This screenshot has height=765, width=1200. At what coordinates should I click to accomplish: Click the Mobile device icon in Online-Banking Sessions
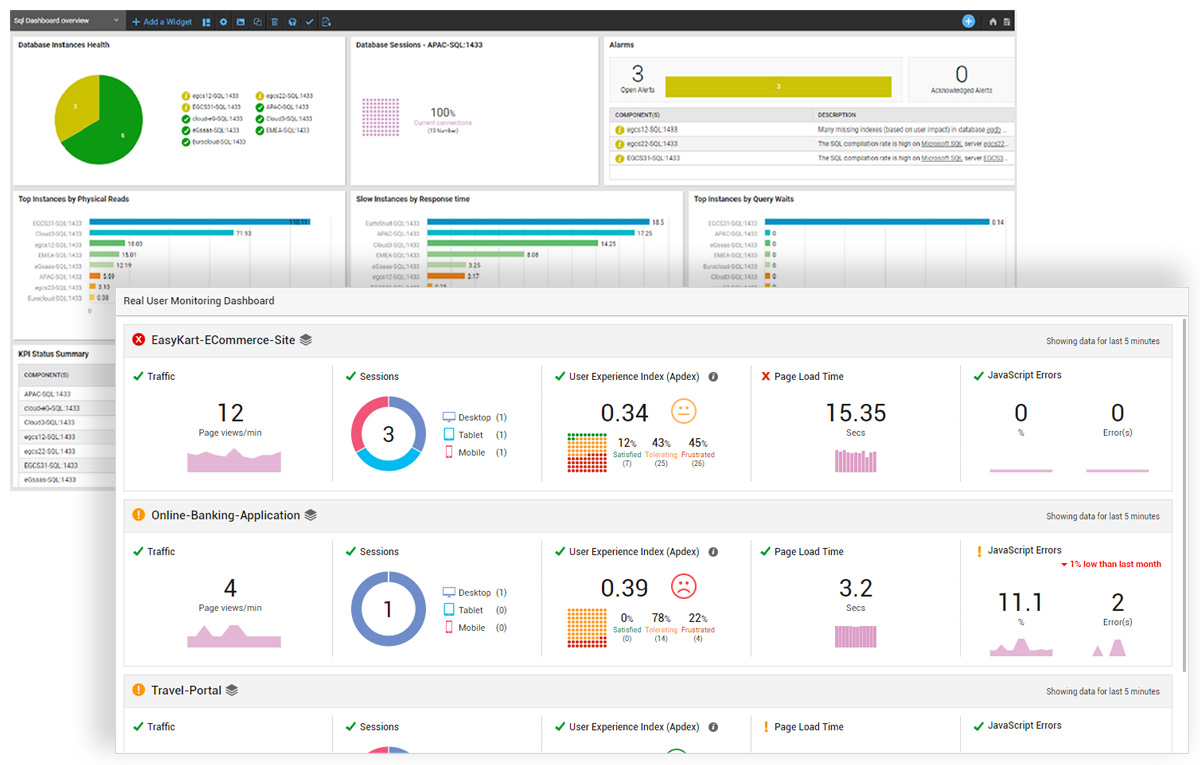coord(449,627)
